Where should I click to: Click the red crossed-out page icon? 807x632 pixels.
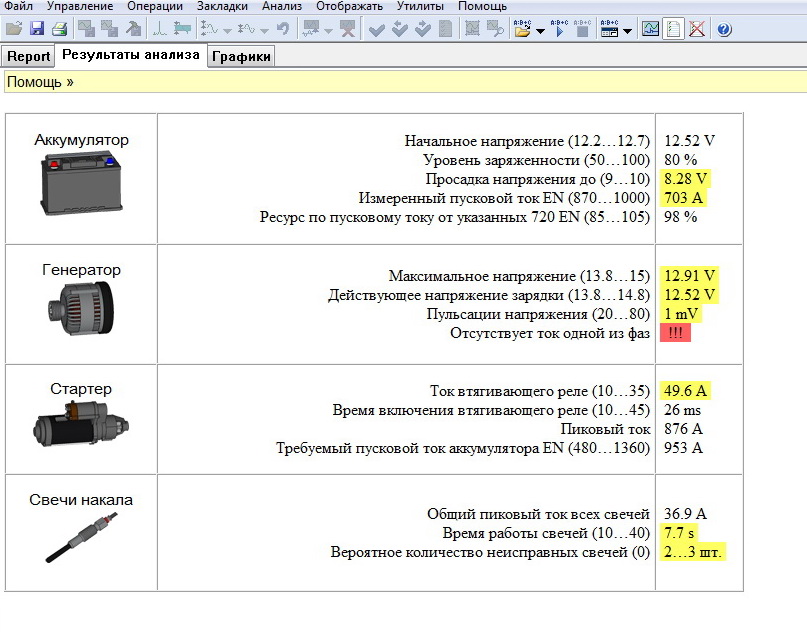[x=697, y=30]
